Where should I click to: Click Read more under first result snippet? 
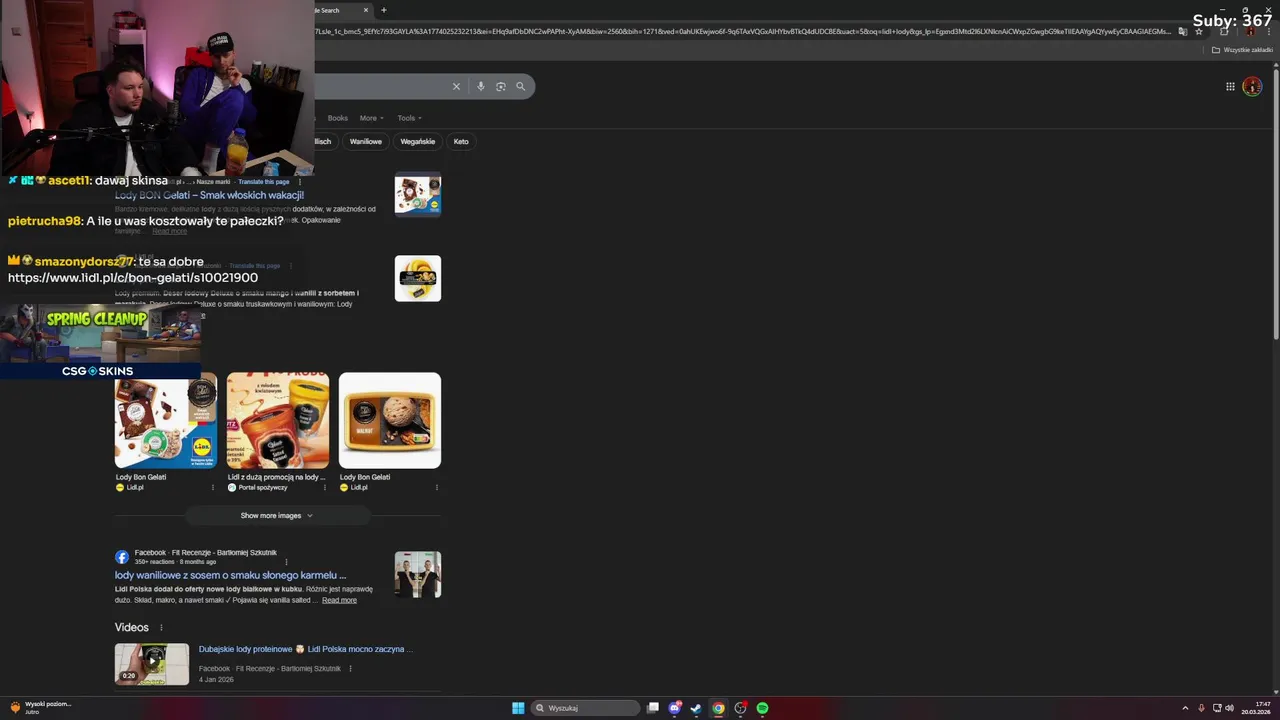[169, 231]
